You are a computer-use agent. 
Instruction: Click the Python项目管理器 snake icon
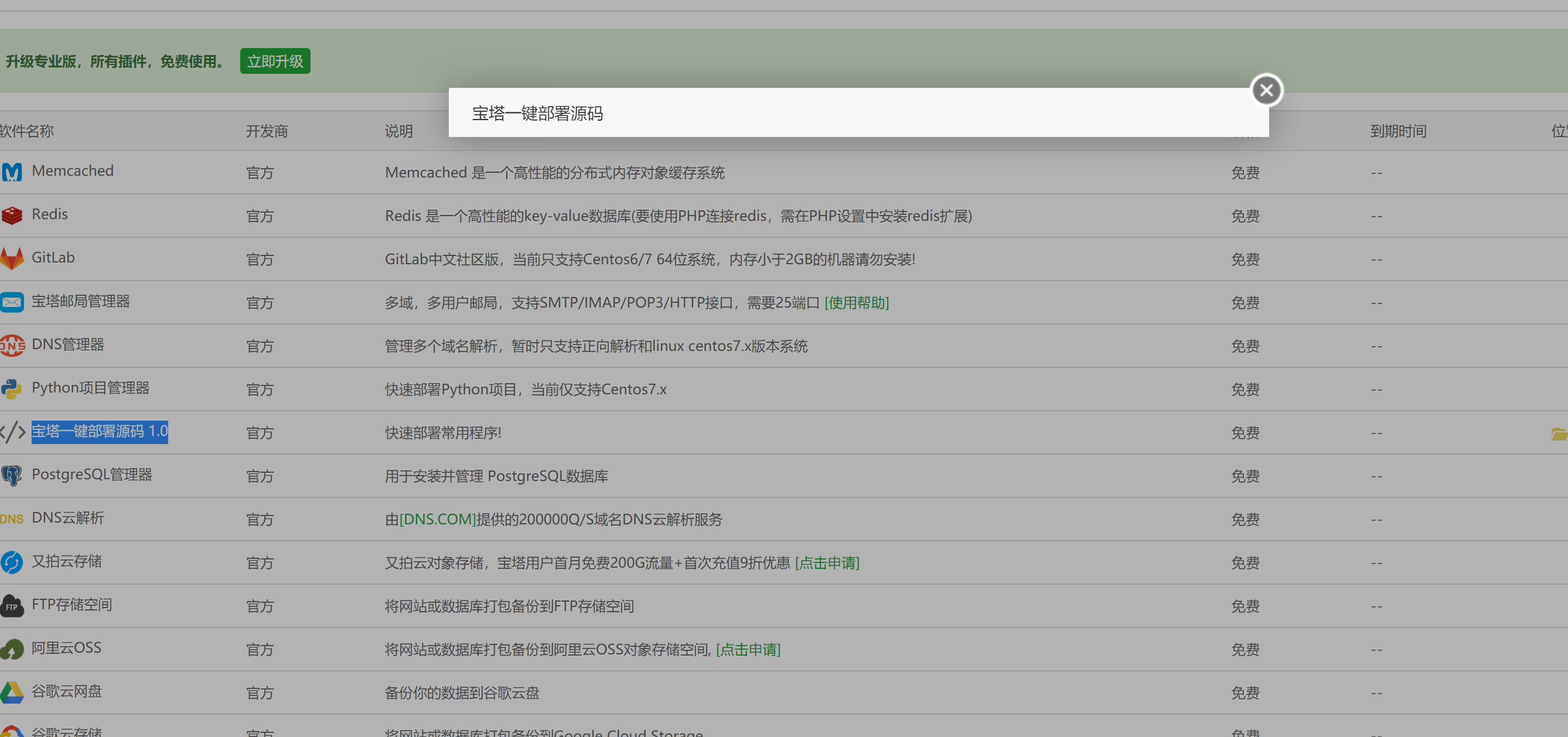(x=12, y=389)
